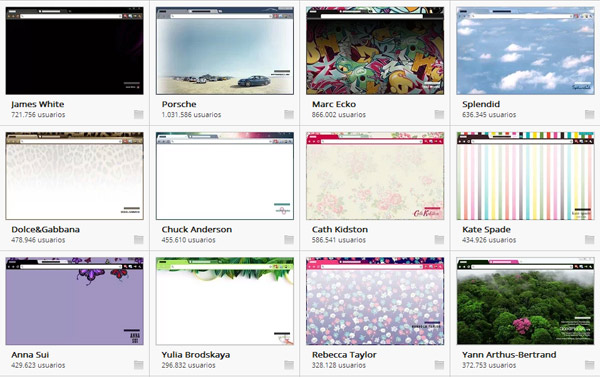
Task: Click the 296.832 usuarios count
Action: [x=188, y=365]
